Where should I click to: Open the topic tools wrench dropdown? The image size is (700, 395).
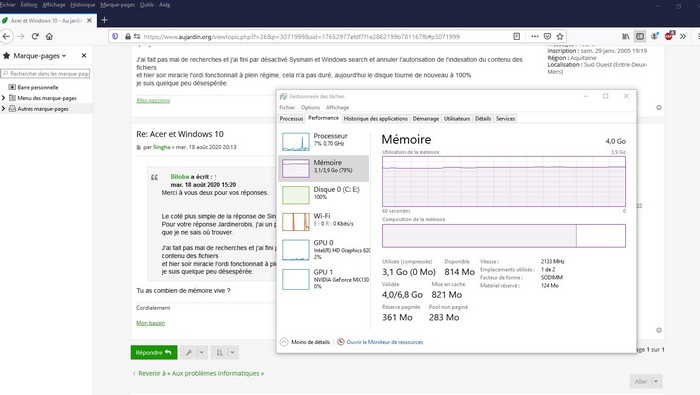coord(194,353)
